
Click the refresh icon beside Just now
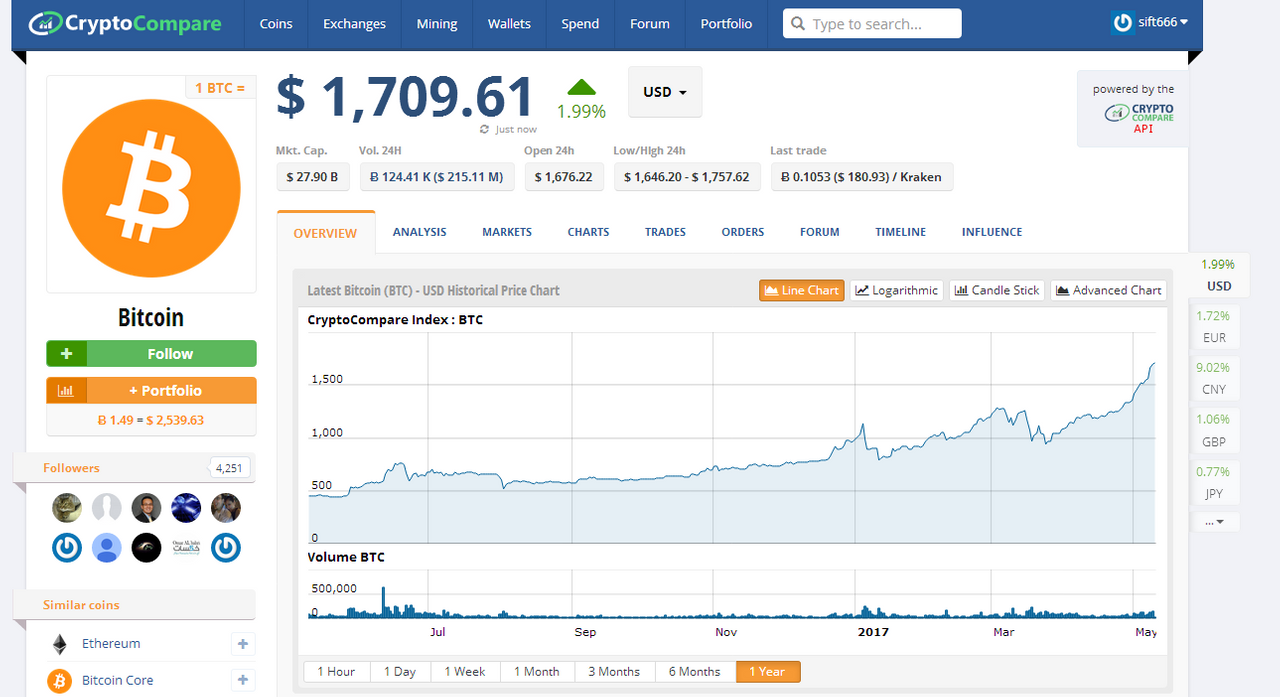coord(485,129)
